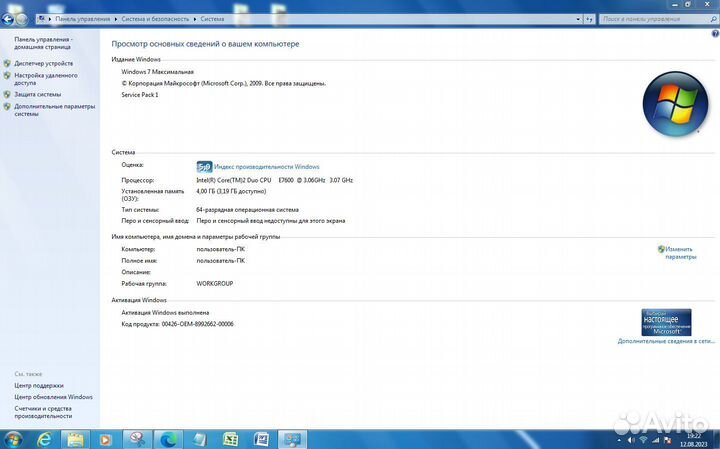Select the 64-разрядная операционная система value

(248, 210)
